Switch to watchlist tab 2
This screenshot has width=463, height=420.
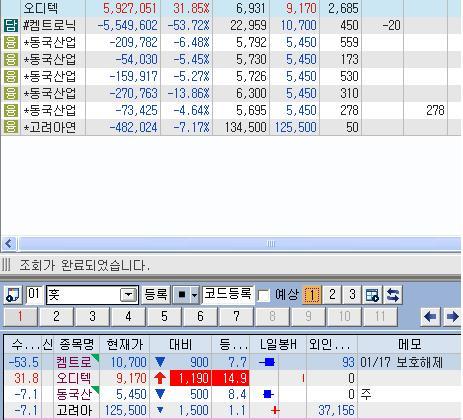[56, 316]
